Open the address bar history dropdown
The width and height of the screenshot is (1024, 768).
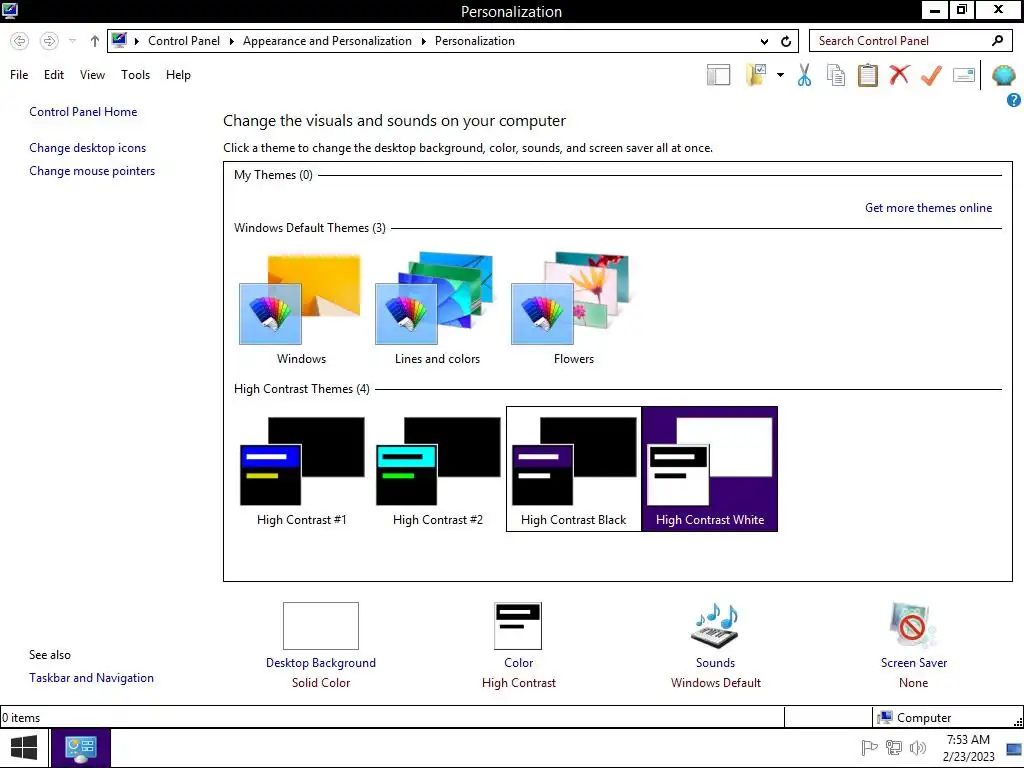tap(764, 41)
